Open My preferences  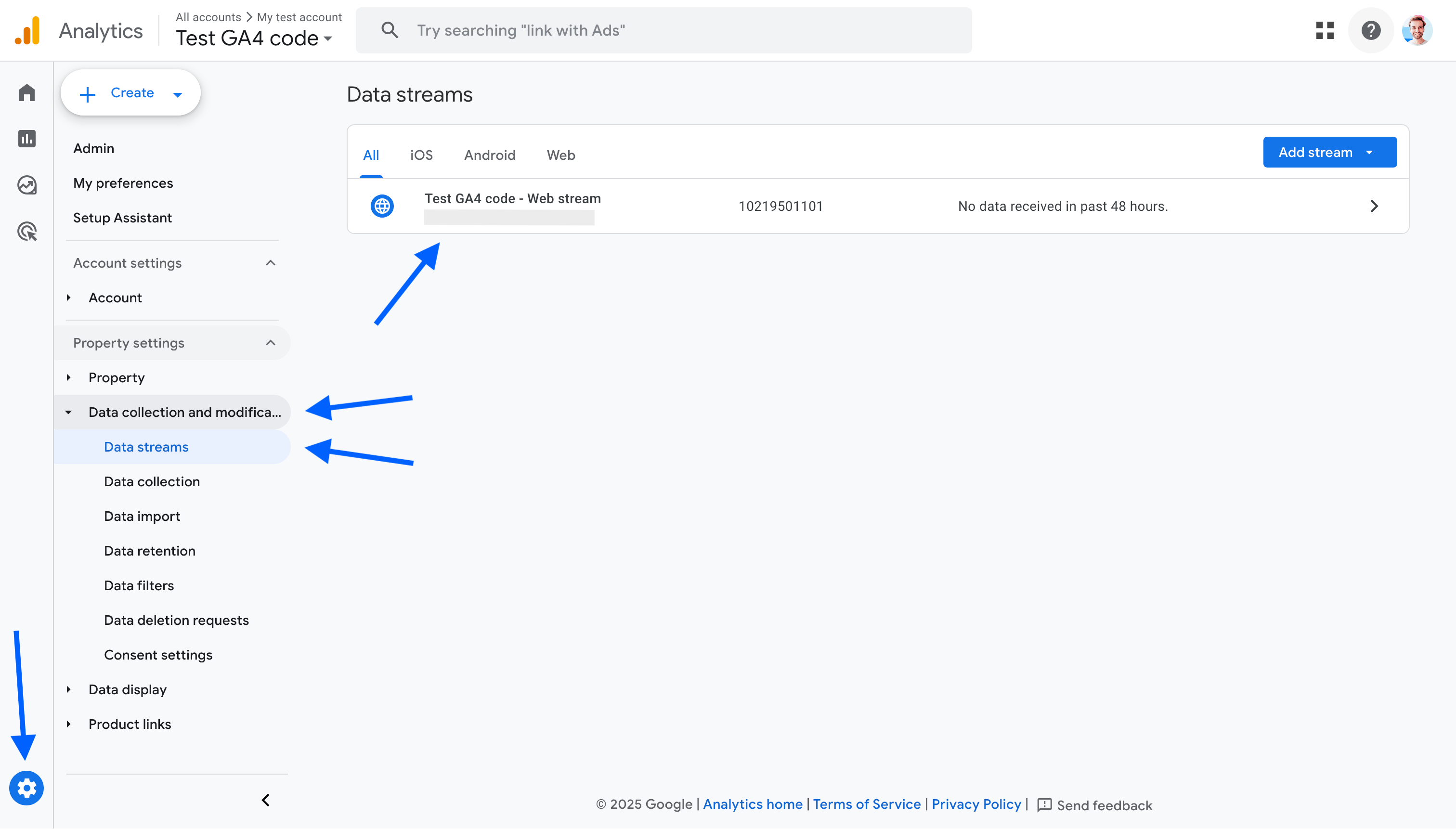pyautogui.click(x=123, y=183)
